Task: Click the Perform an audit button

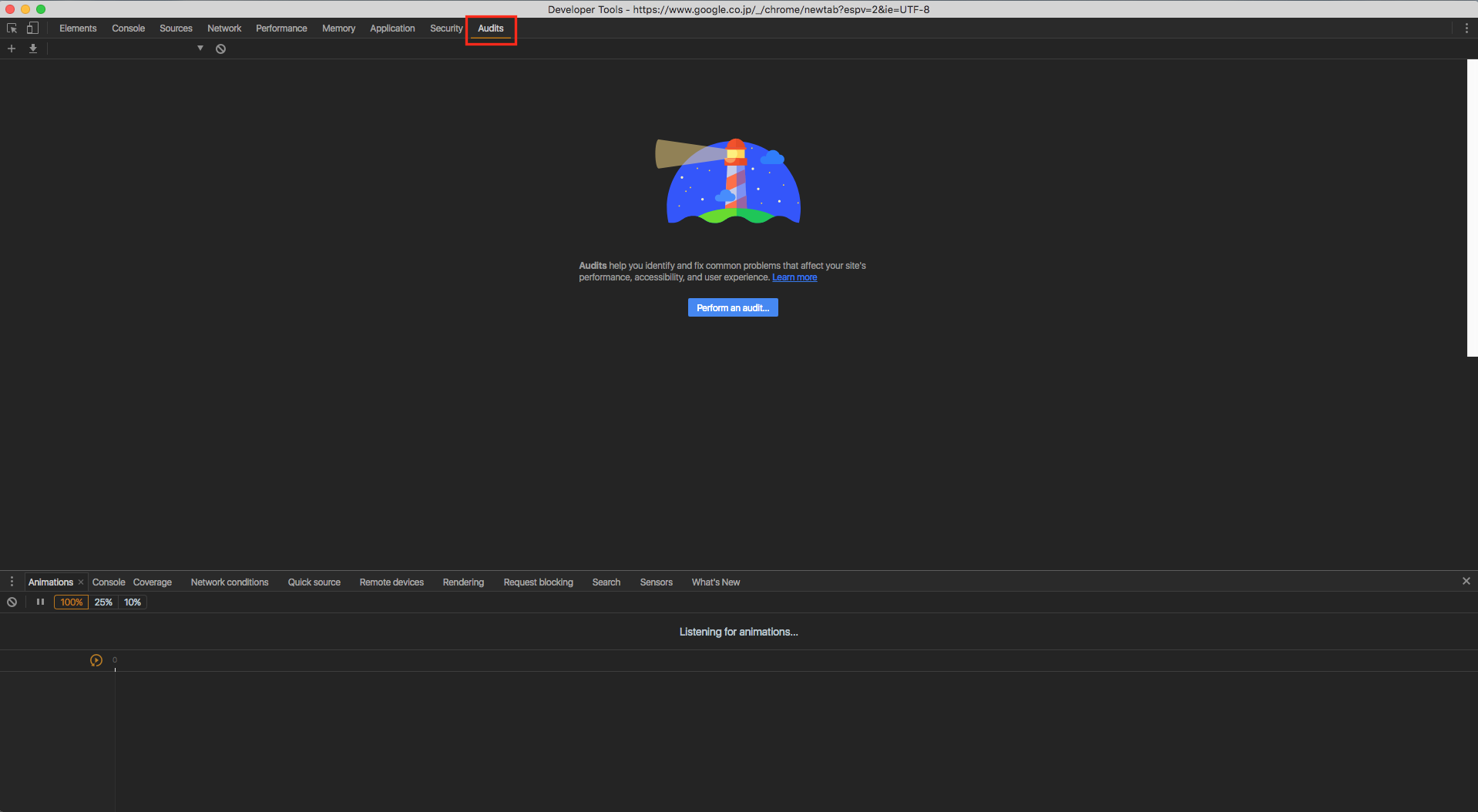Action: 733,307
